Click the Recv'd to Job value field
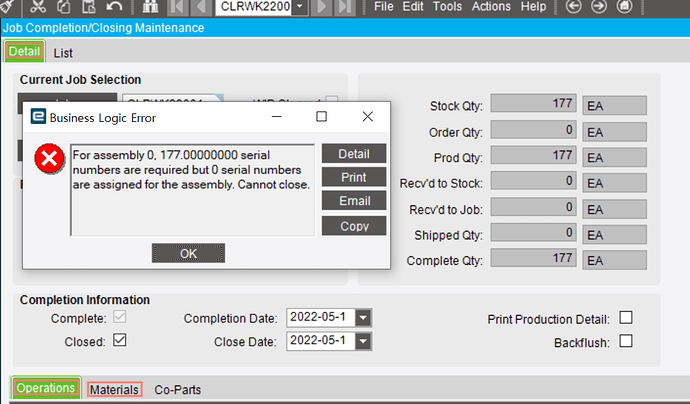 (533, 207)
